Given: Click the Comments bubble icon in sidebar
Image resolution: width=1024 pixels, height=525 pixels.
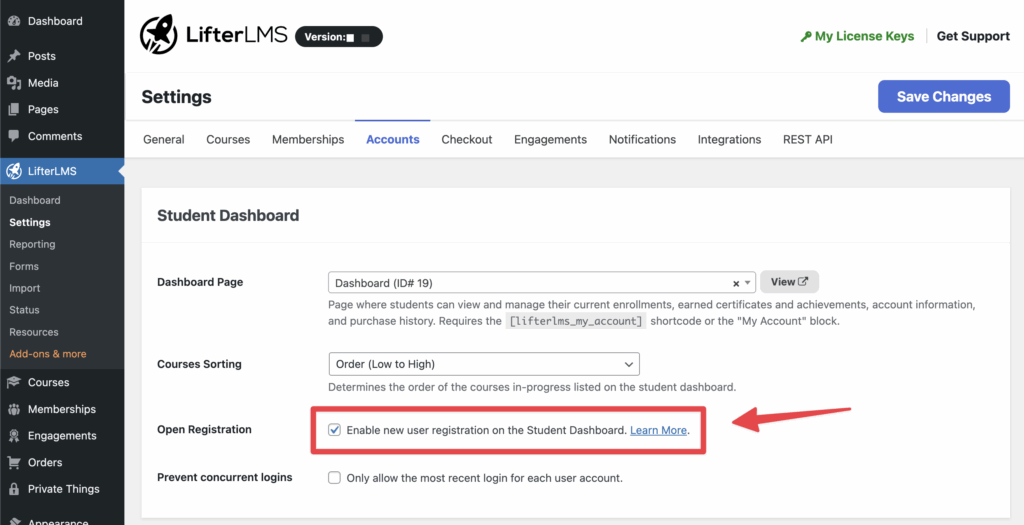Looking at the screenshot, I should (x=14, y=136).
